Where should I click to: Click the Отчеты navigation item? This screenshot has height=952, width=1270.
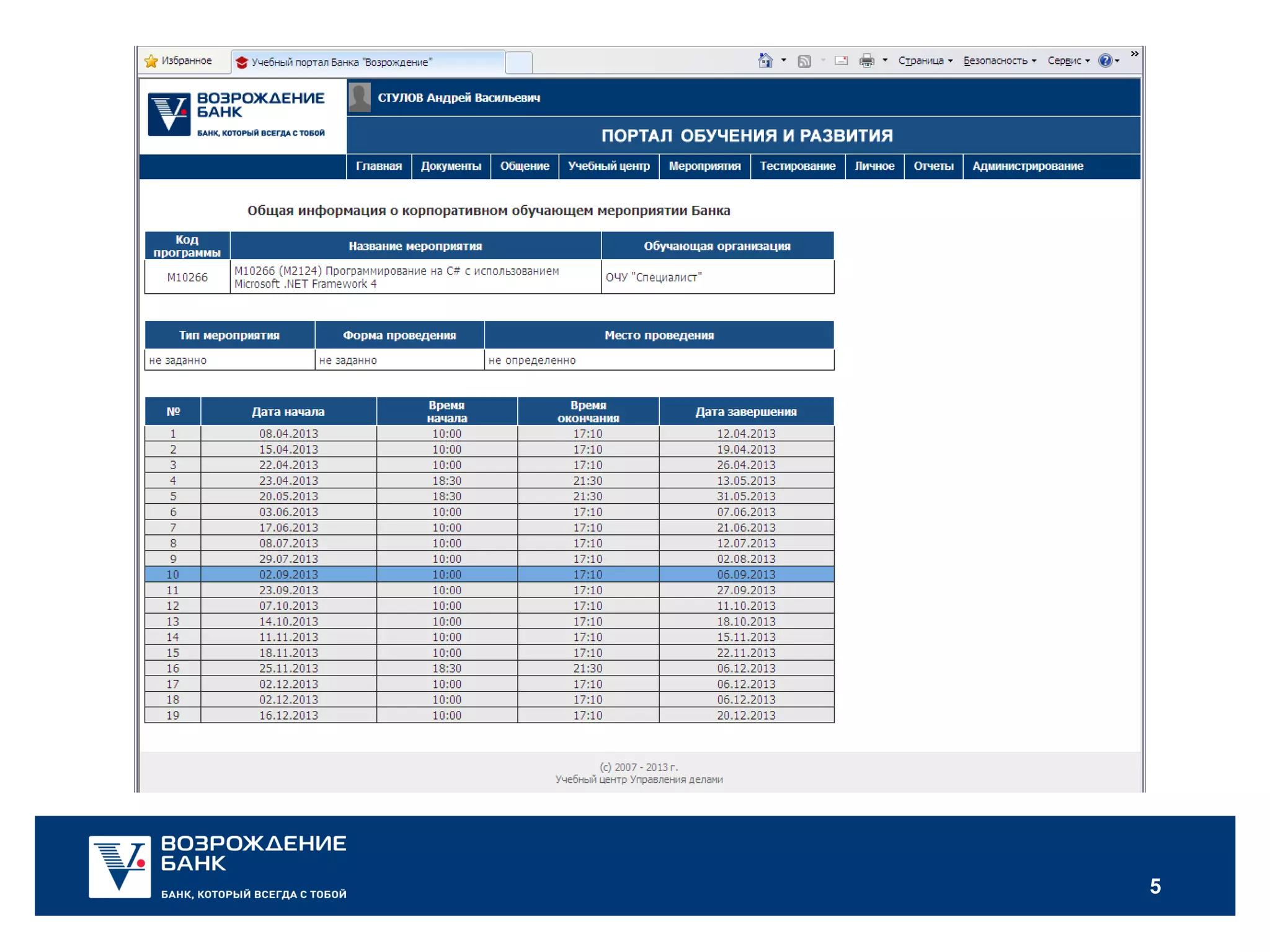pyautogui.click(x=933, y=166)
